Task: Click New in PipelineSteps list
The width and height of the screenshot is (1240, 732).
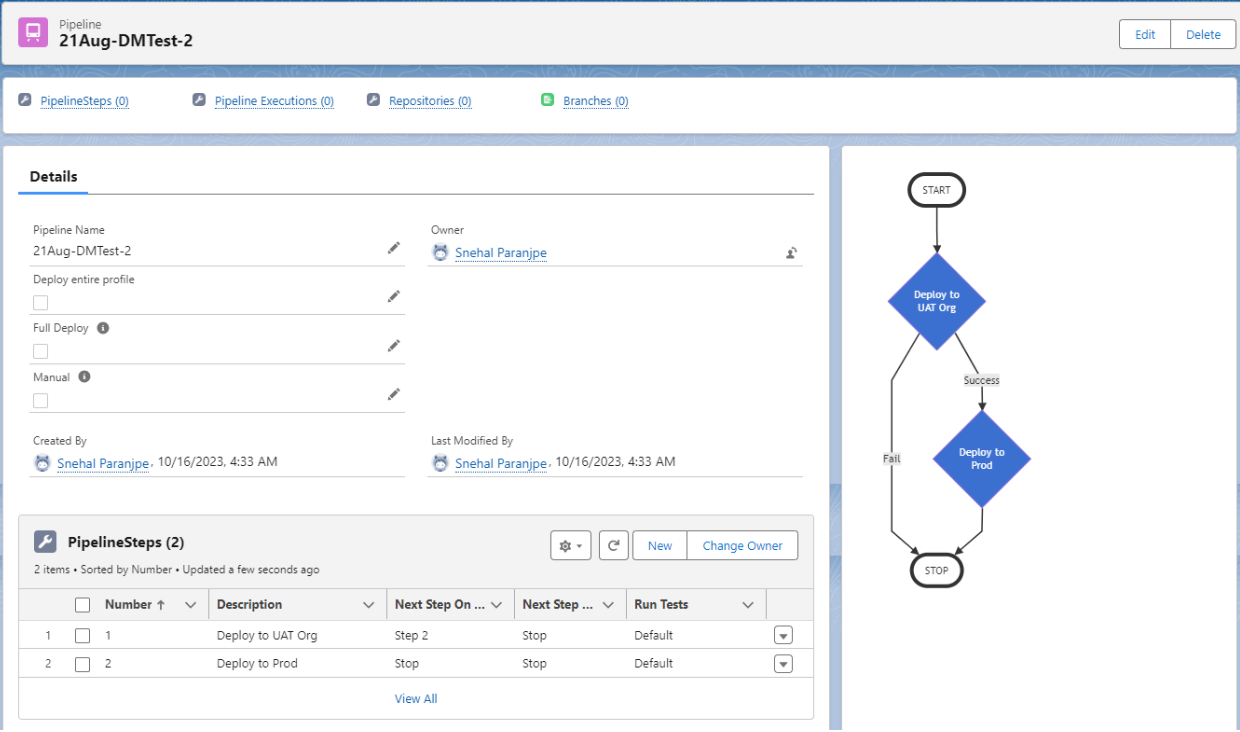Action: pos(660,546)
